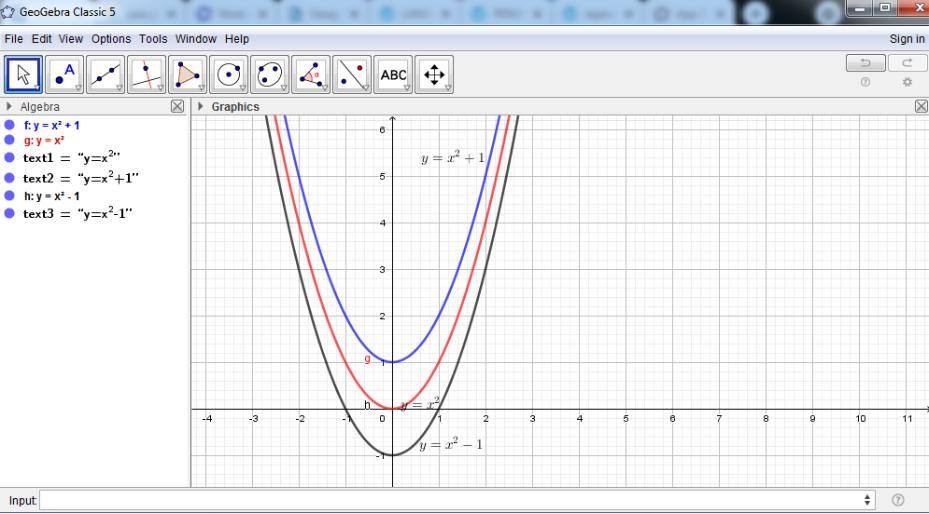The width and height of the screenshot is (929, 514).
Task: Select the Move arrow tool
Action: click(22, 74)
